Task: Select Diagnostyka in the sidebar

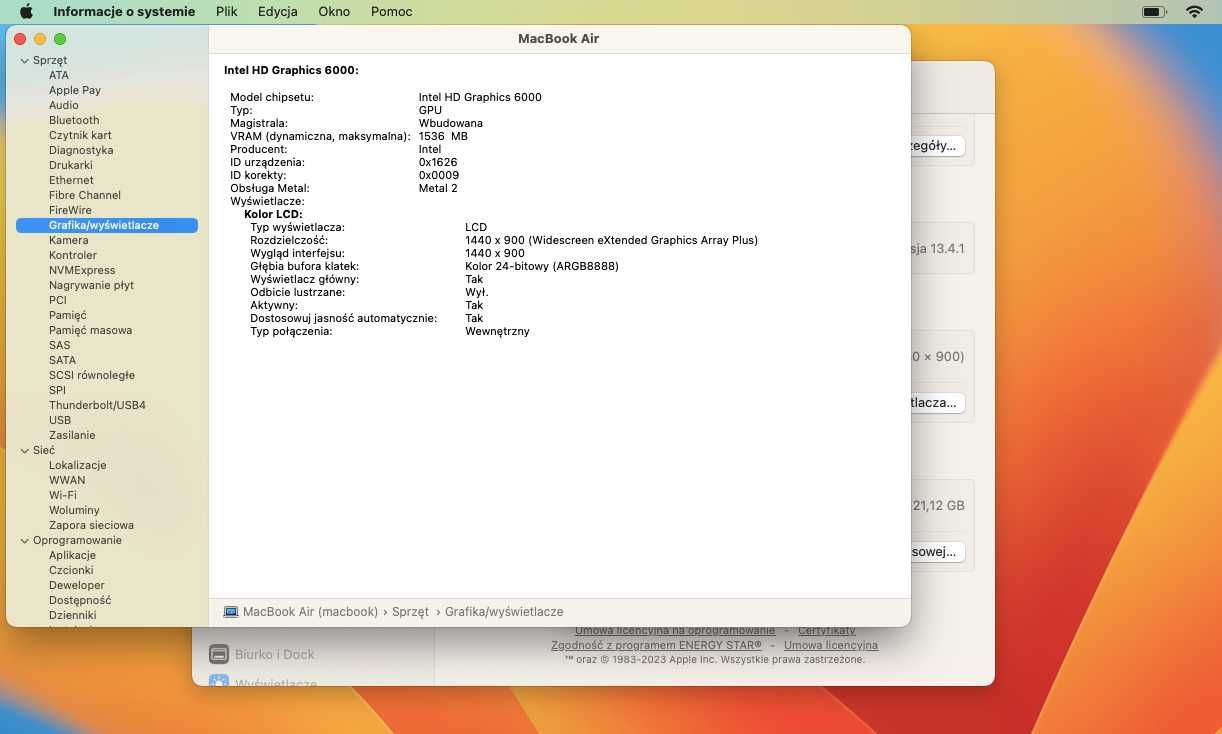Action: pos(81,150)
